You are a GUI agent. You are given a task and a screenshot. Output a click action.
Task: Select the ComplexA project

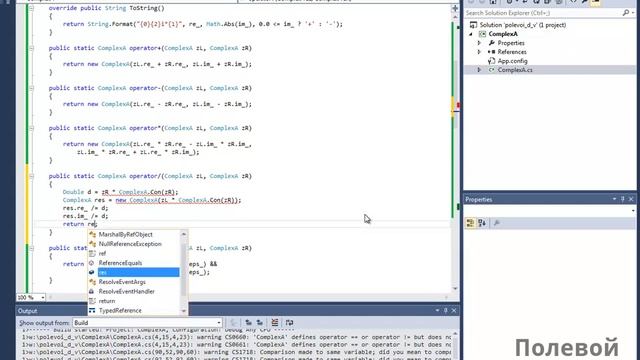pos(503,34)
